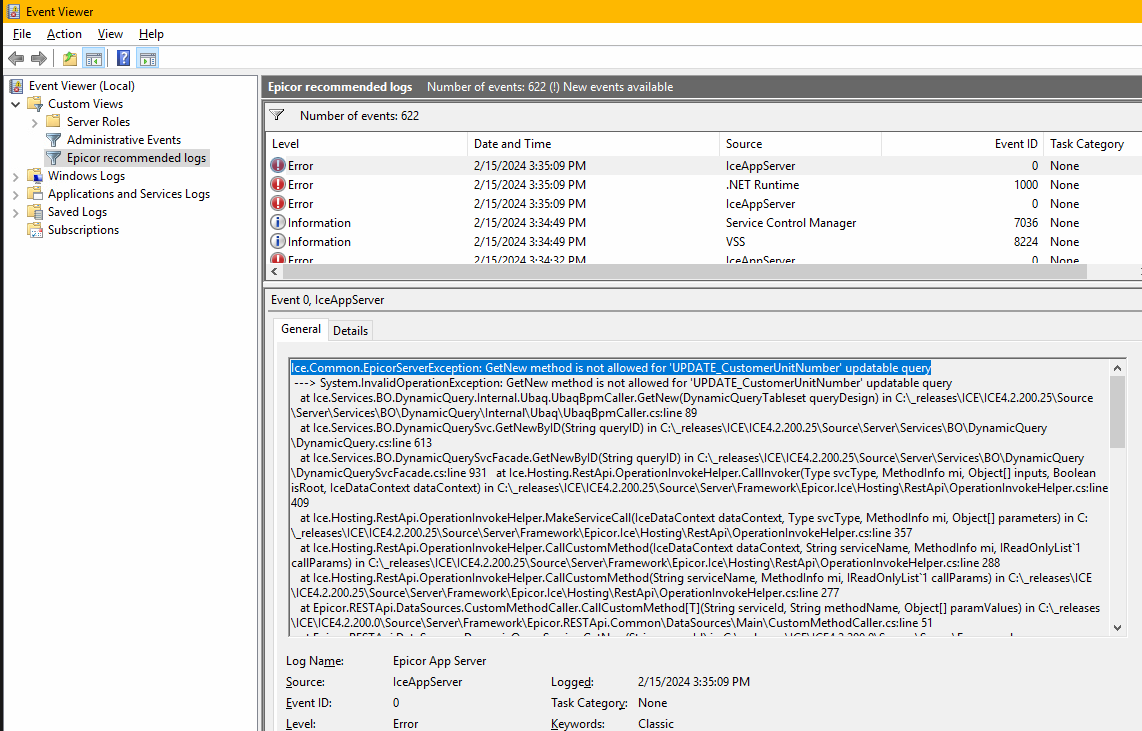Screen dimensions: 1142x731
Task: Open the Action menu
Action: [64, 33]
